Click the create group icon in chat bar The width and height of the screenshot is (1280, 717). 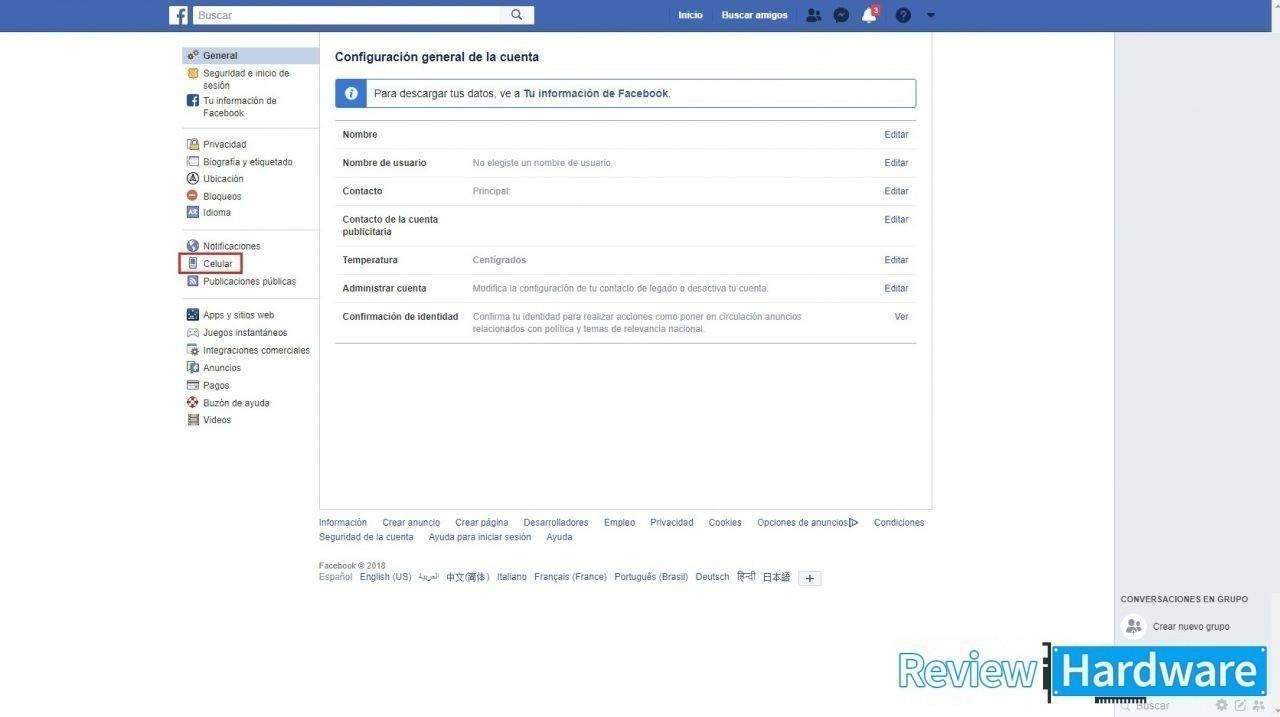pyautogui.click(x=1258, y=705)
